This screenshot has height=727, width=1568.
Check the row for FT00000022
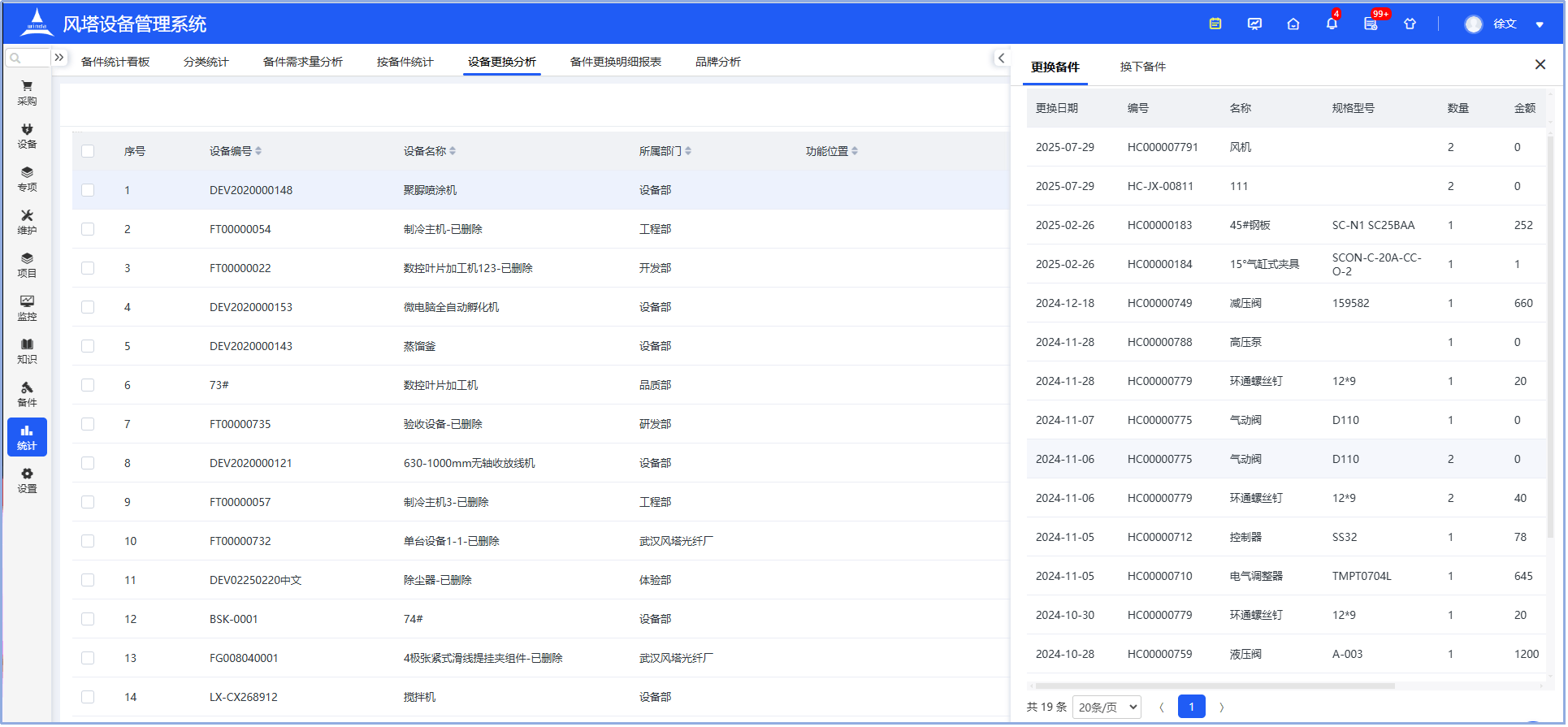[88, 268]
